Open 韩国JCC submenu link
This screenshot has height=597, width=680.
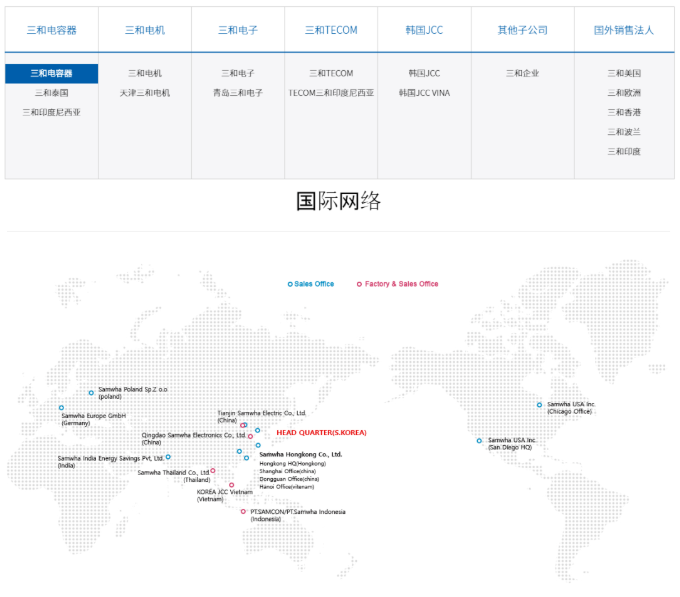click(x=424, y=73)
